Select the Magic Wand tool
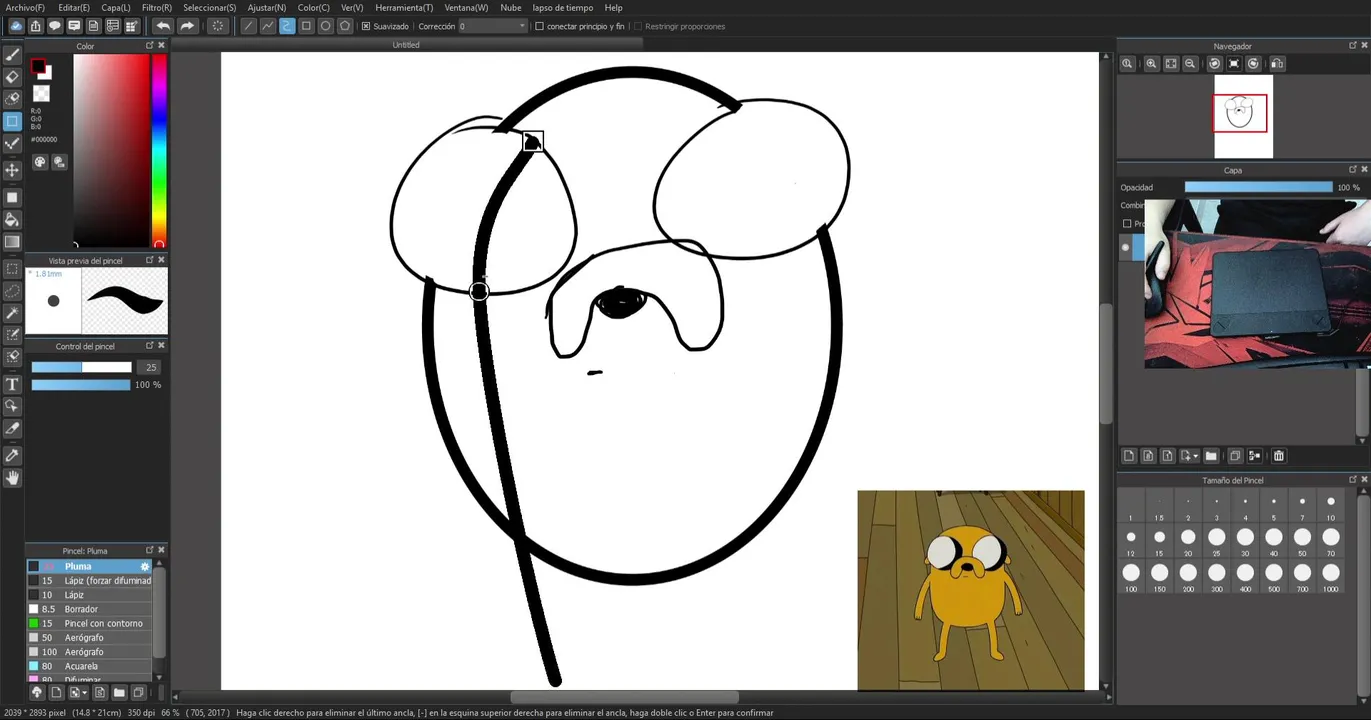This screenshot has width=1371, height=720. (x=12, y=313)
